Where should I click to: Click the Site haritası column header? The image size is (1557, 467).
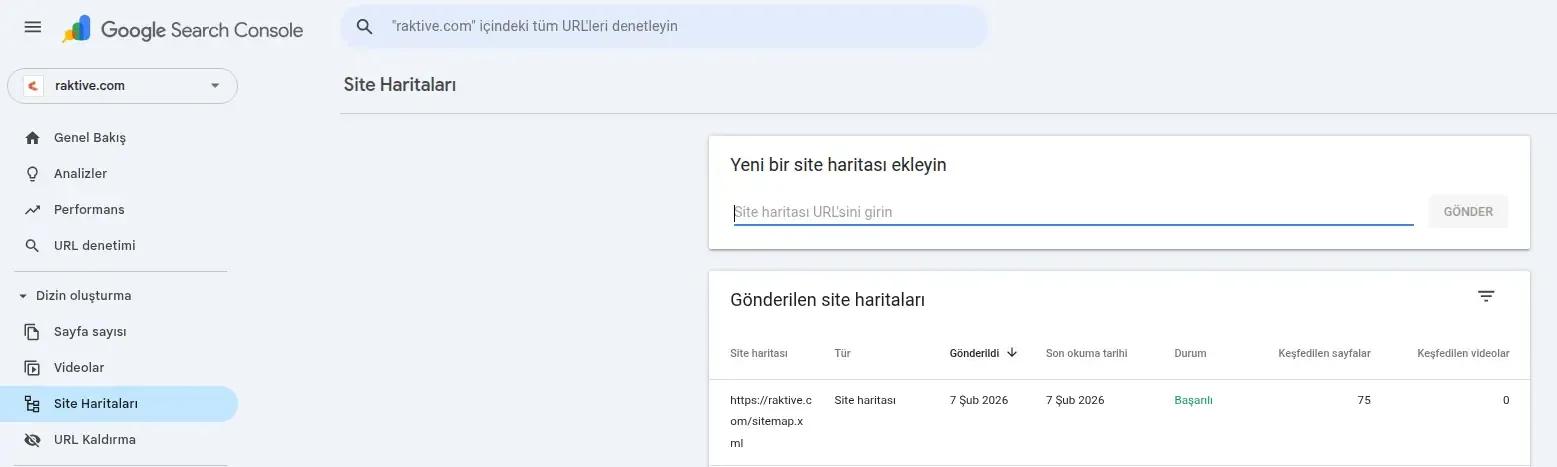coord(759,353)
